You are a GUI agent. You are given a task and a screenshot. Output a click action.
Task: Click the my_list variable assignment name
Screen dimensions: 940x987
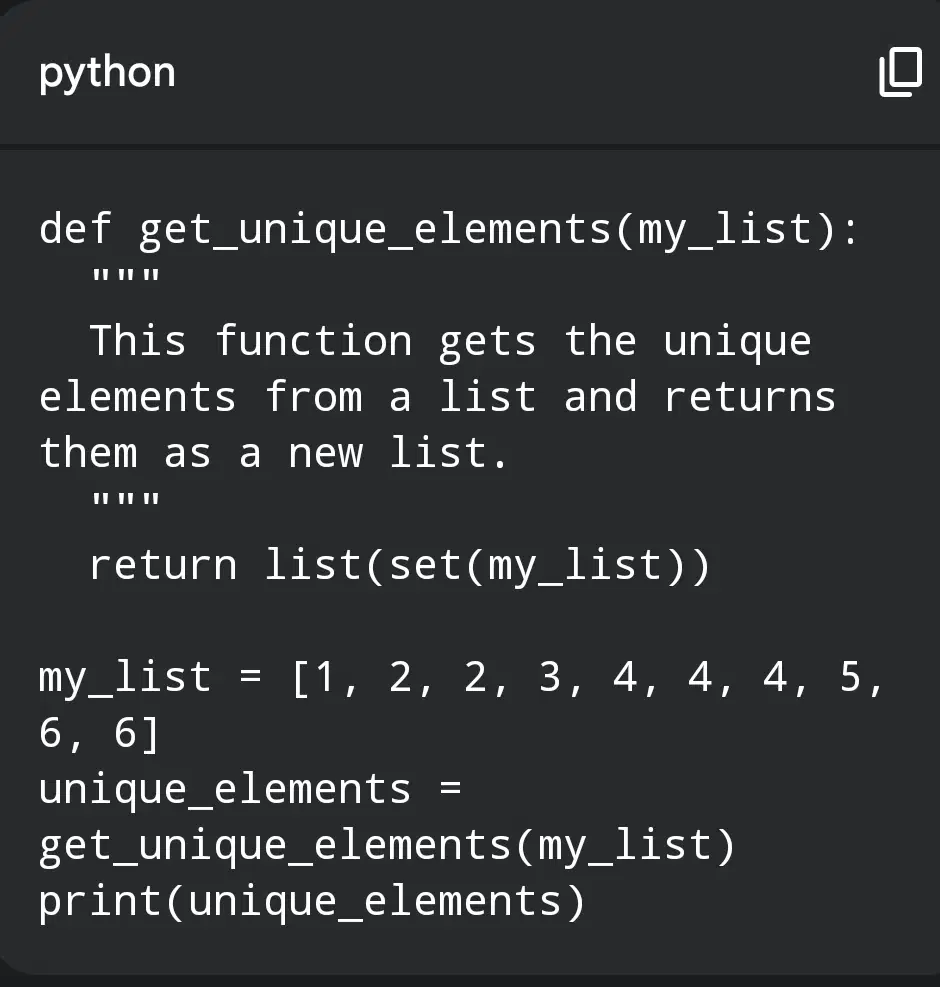pyautogui.click(x=125, y=679)
